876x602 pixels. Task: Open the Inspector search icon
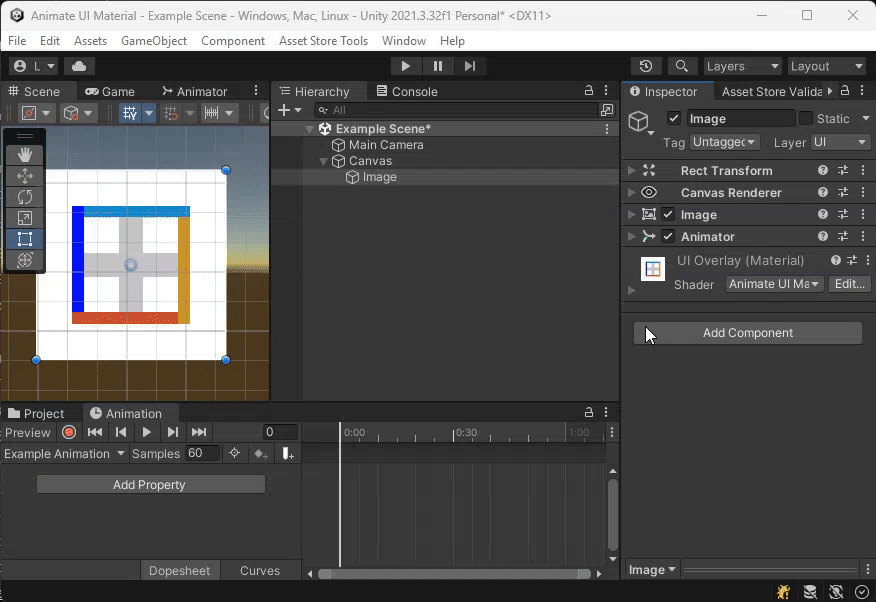pos(681,66)
